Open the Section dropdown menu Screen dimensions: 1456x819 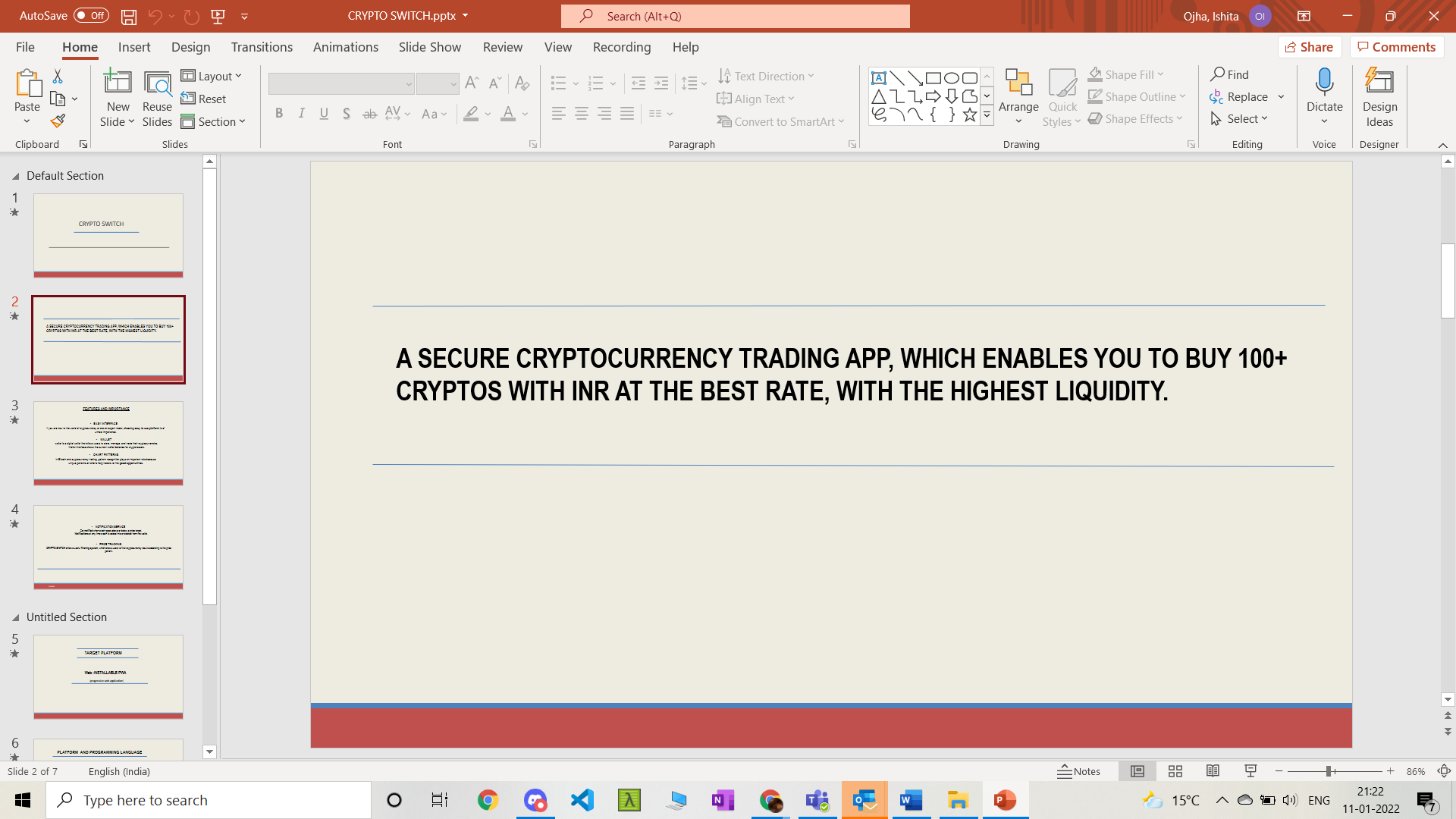point(214,121)
